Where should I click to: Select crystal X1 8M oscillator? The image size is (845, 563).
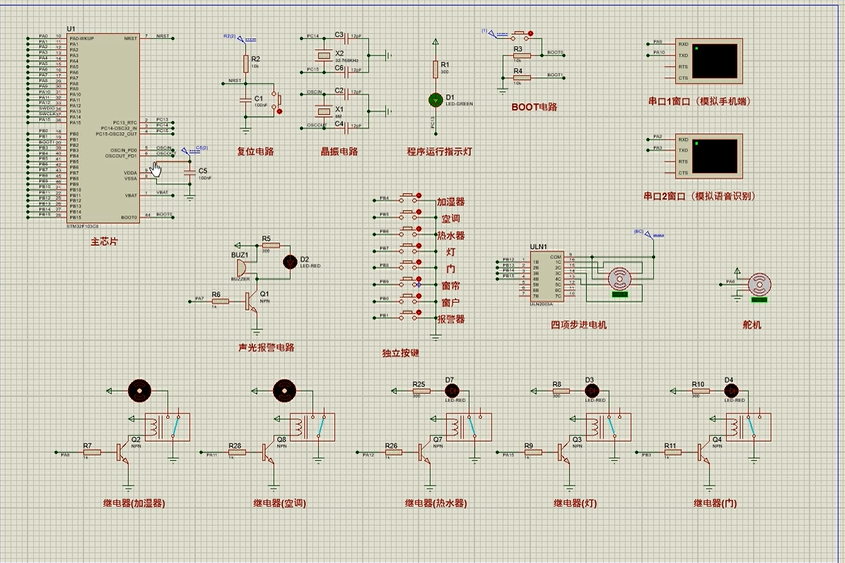pyautogui.click(x=323, y=111)
